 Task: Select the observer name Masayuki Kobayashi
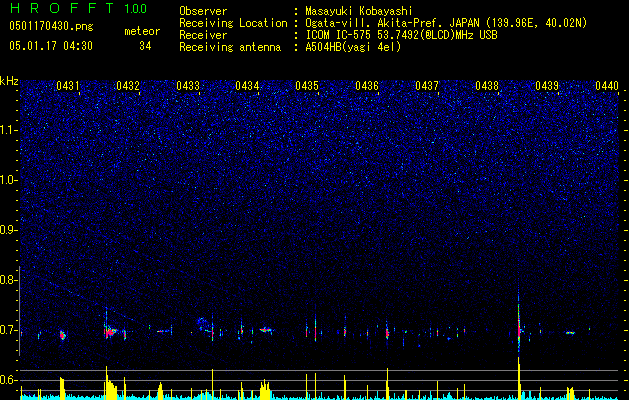point(359,11)
